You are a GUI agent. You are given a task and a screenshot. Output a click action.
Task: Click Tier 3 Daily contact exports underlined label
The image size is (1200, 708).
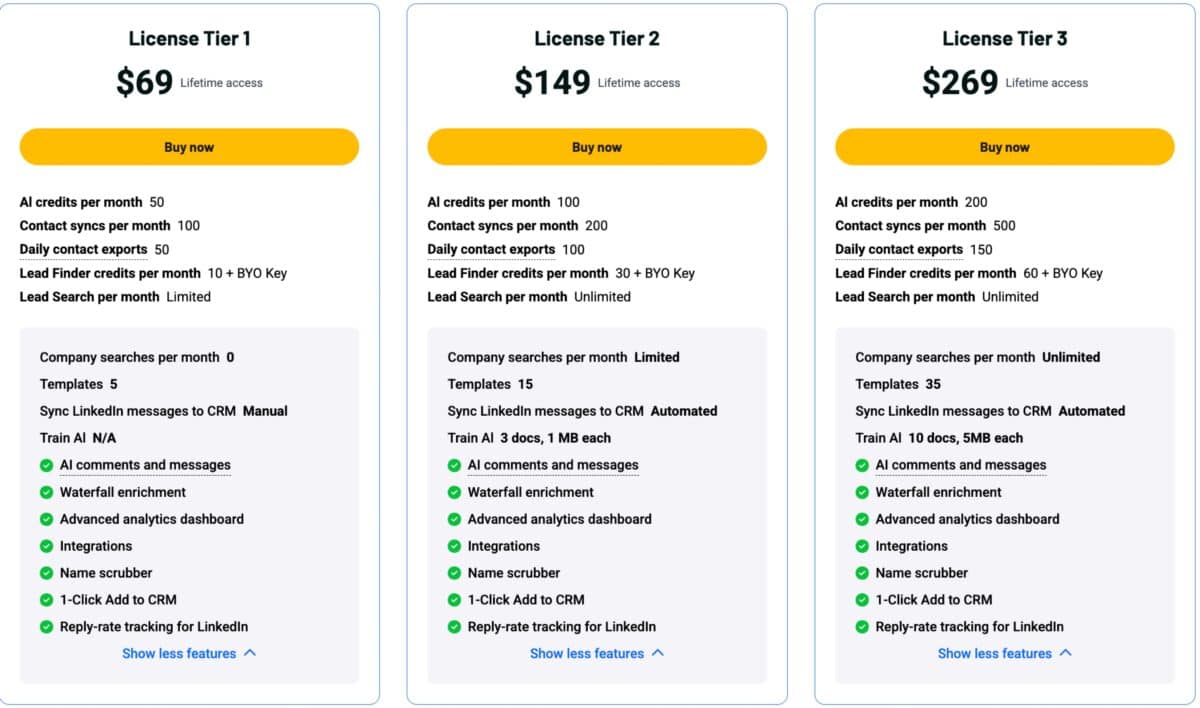coord(900,249)
